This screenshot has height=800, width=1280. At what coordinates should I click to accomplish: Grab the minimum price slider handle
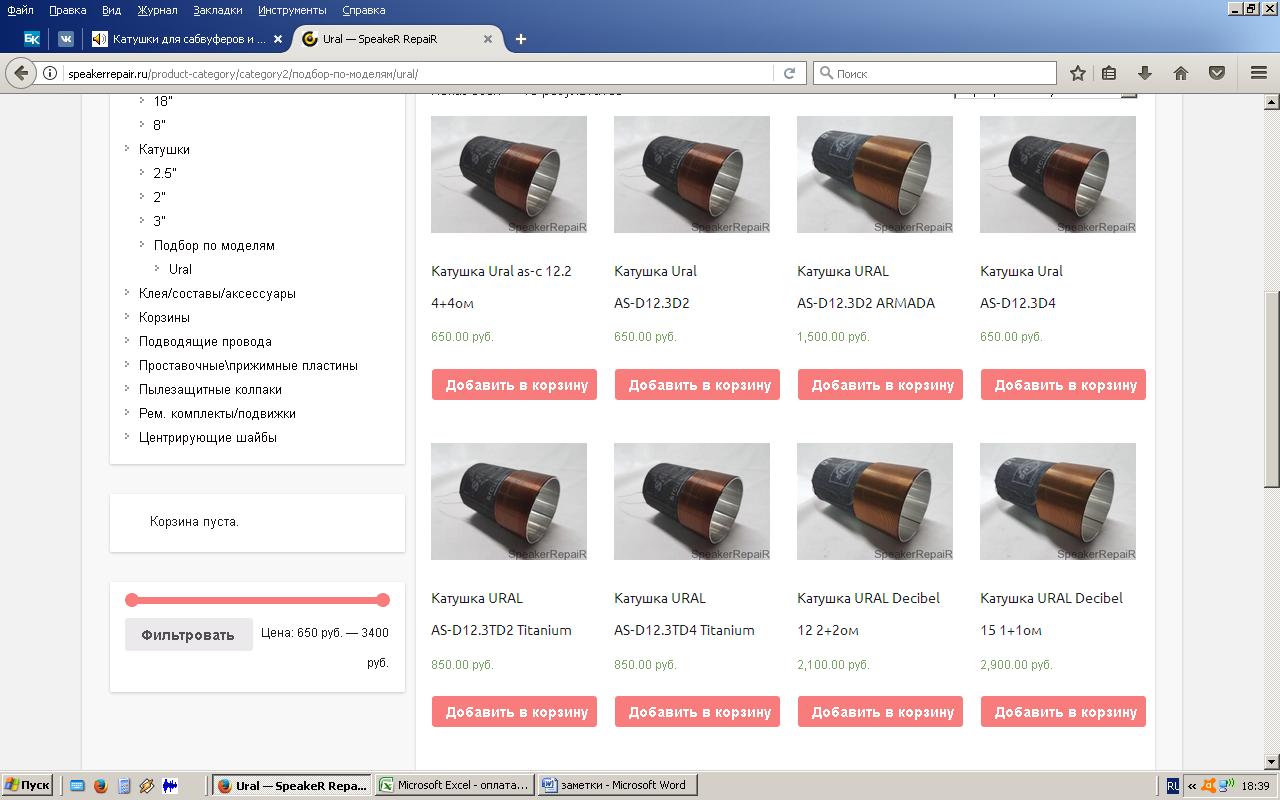coord(131,600)
